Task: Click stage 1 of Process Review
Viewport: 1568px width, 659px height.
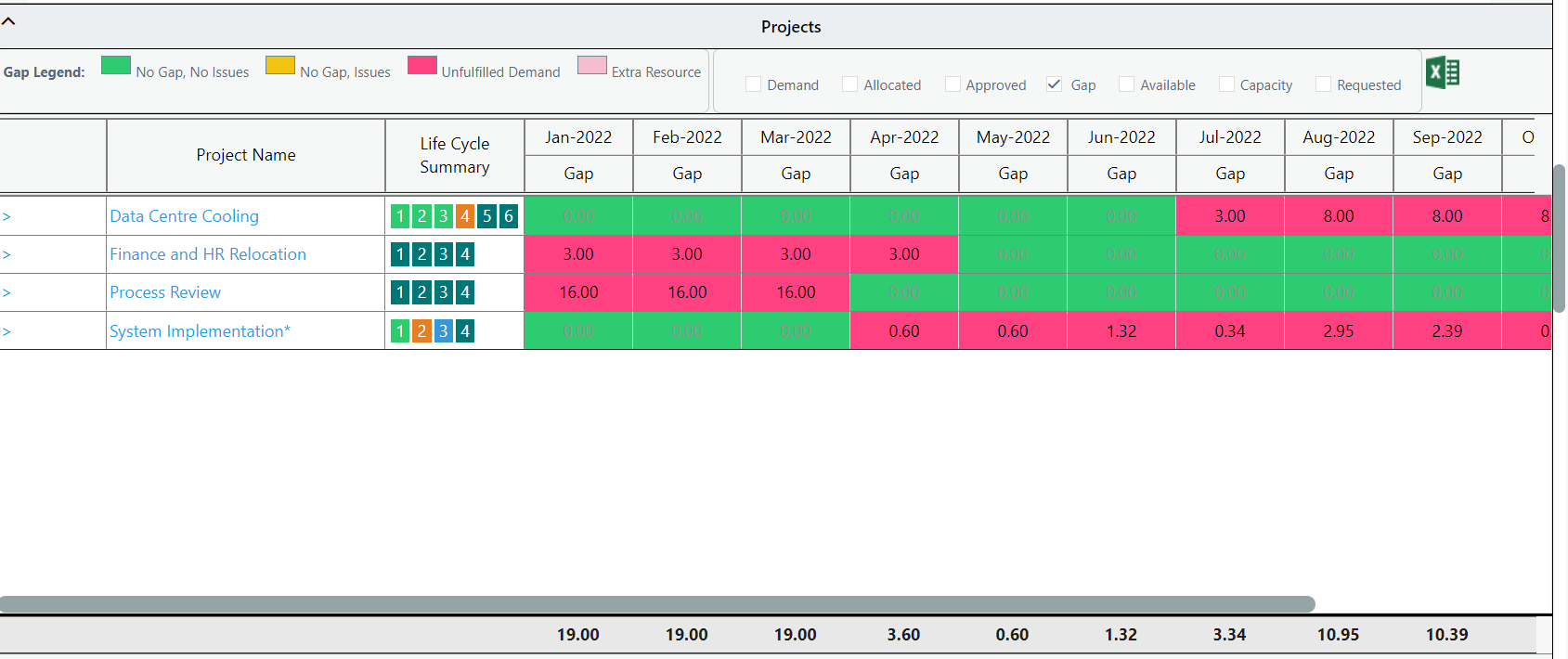Action: (400, 292)
